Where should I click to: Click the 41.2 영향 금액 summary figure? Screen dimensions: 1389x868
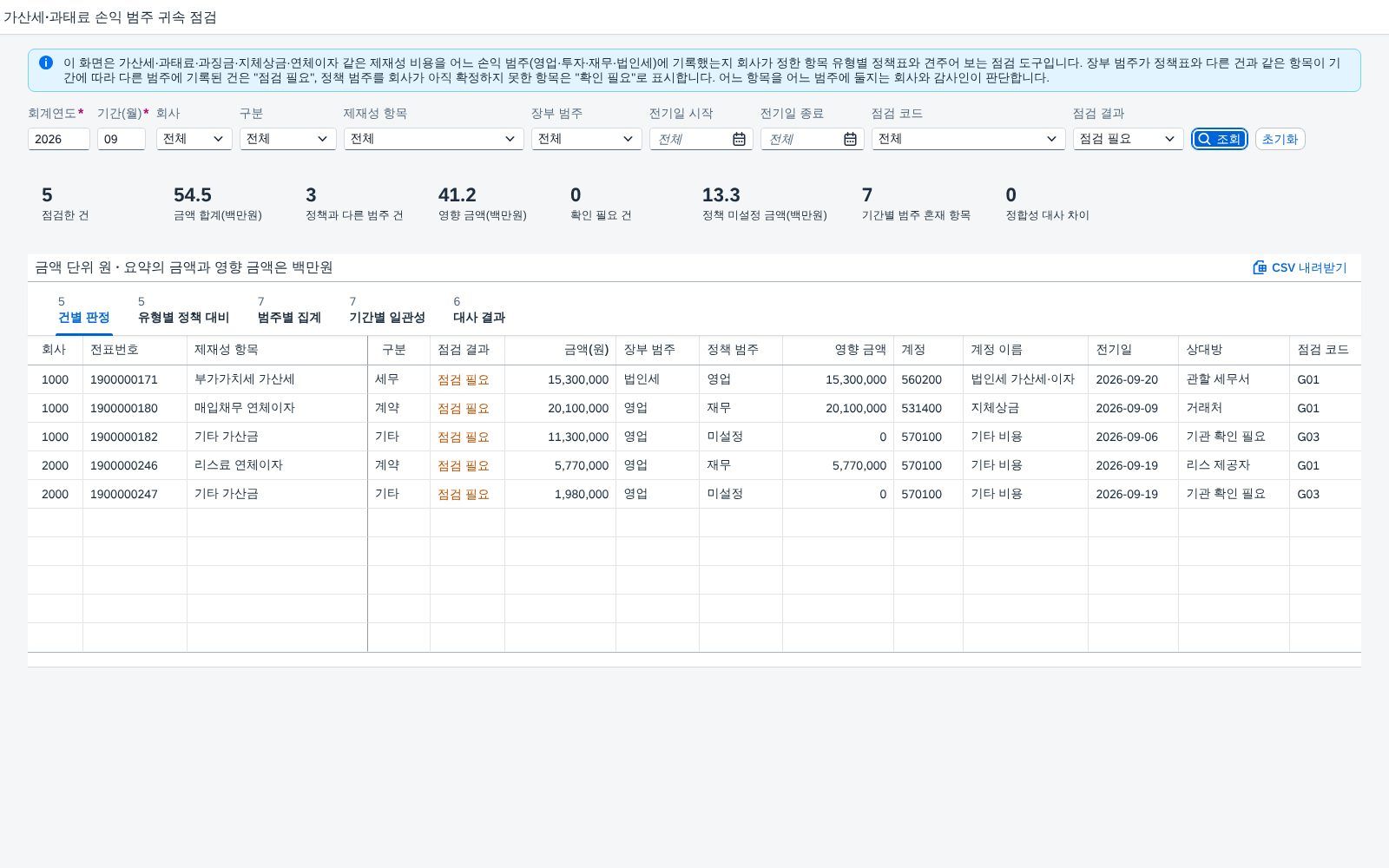tap(458, 195)
